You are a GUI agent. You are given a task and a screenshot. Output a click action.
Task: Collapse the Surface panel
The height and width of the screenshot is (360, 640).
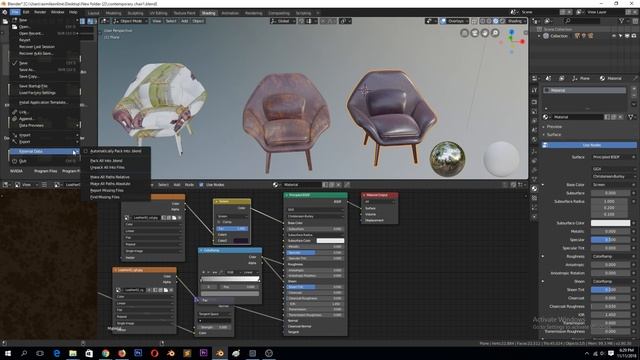point(553,135)
